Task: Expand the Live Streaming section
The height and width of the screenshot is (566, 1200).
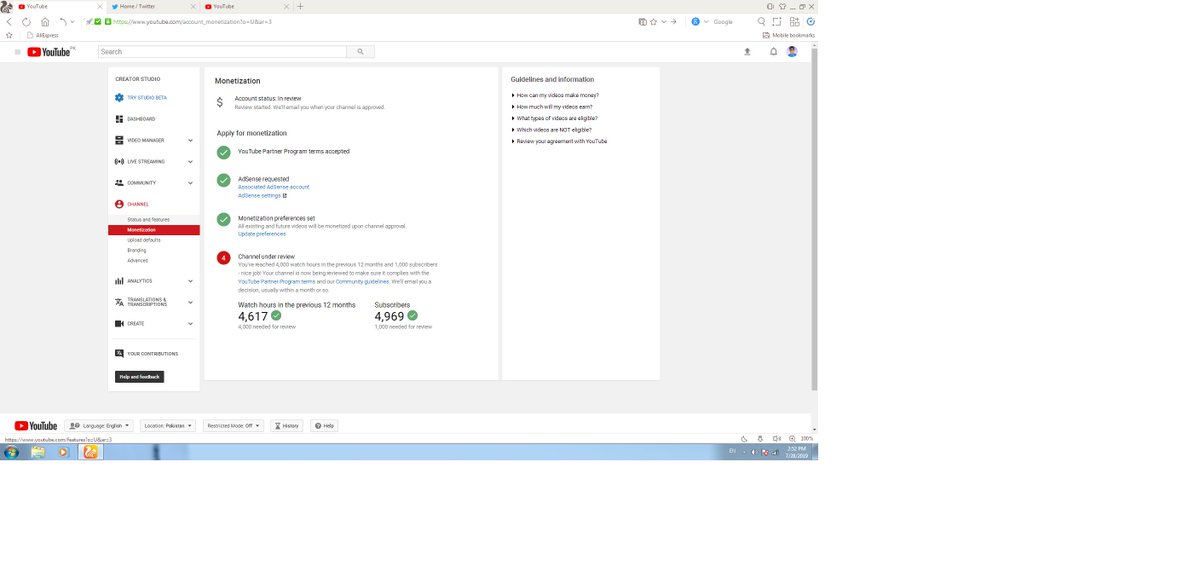Action: click(x=154, y=161)
